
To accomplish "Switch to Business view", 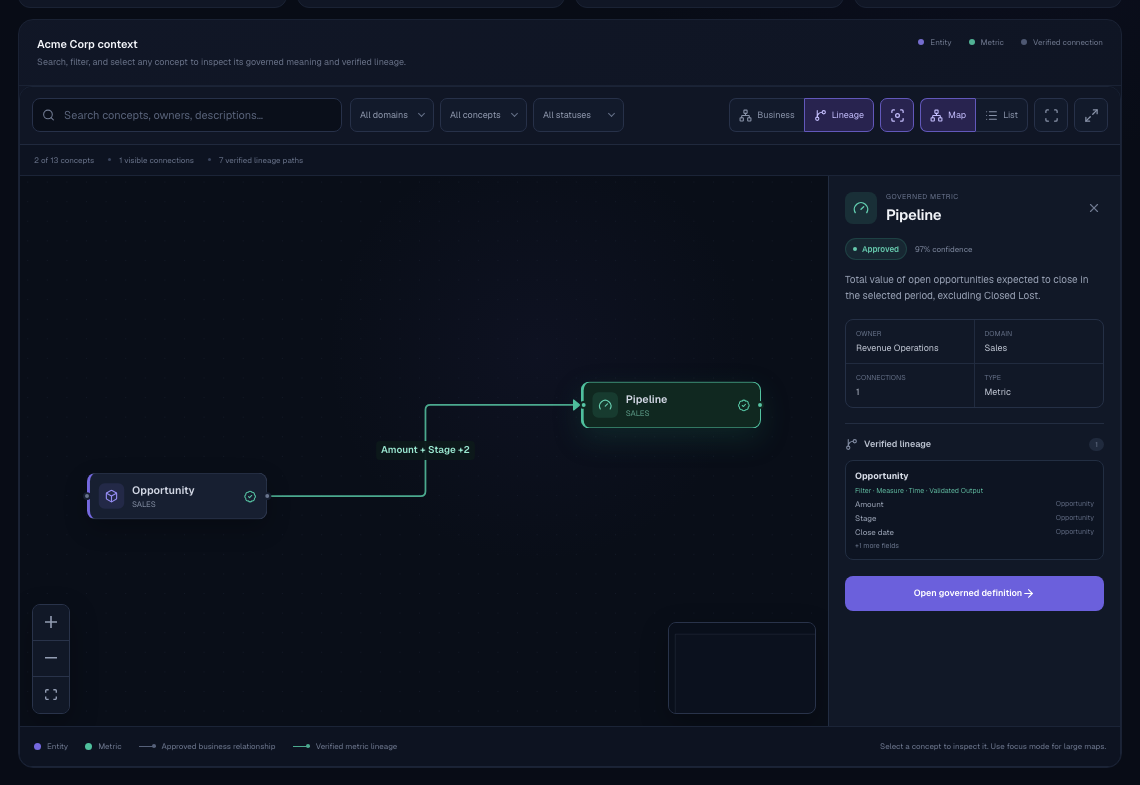I will 767,115.
